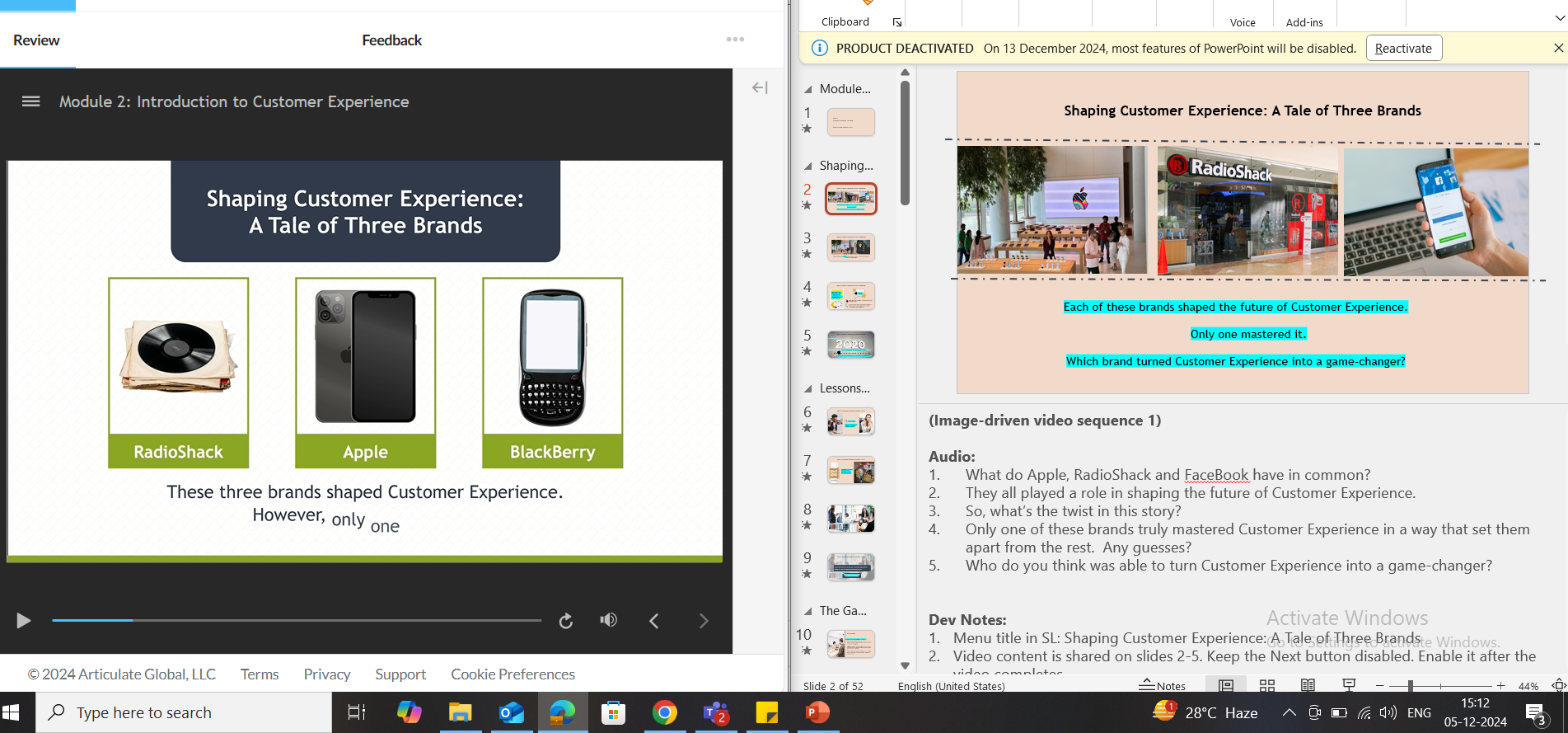Switch to Slide Sorter view
Screen dimensions: 1568x733
[x=1267, y=685]
